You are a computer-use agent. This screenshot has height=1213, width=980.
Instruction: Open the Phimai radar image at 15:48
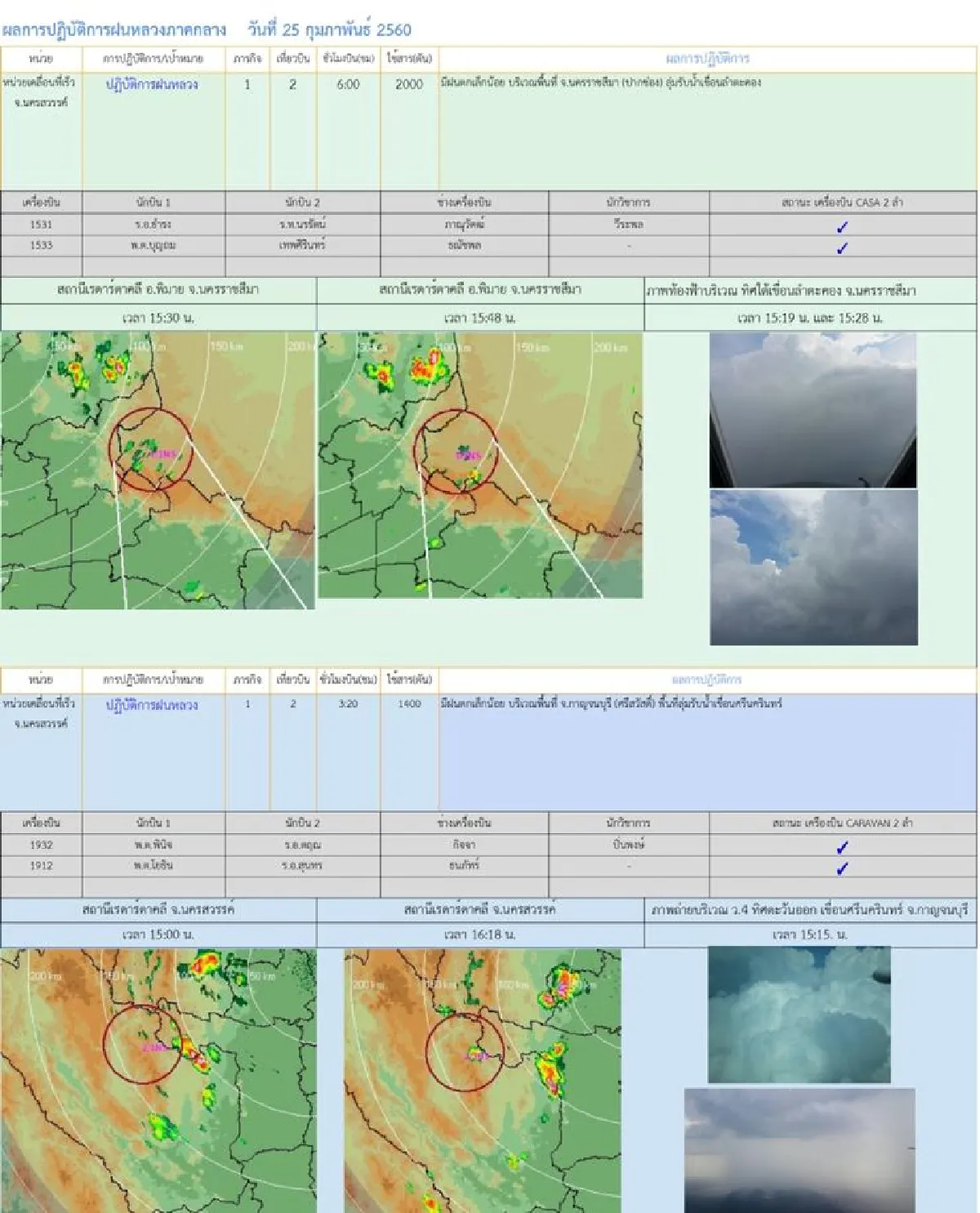(x=480, y=466)
